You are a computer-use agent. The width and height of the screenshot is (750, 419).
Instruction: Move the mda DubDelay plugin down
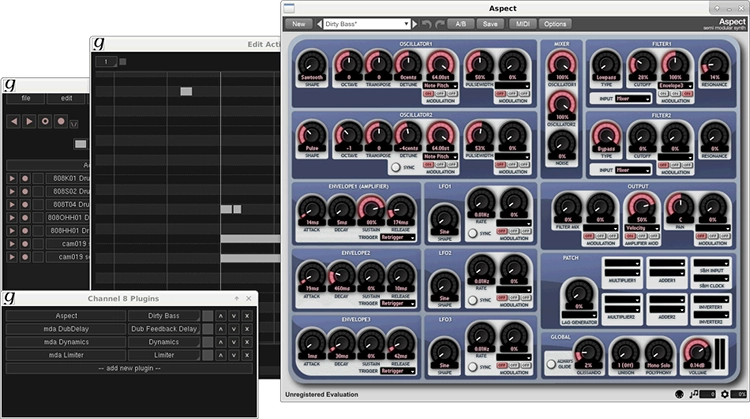point(234,329)
